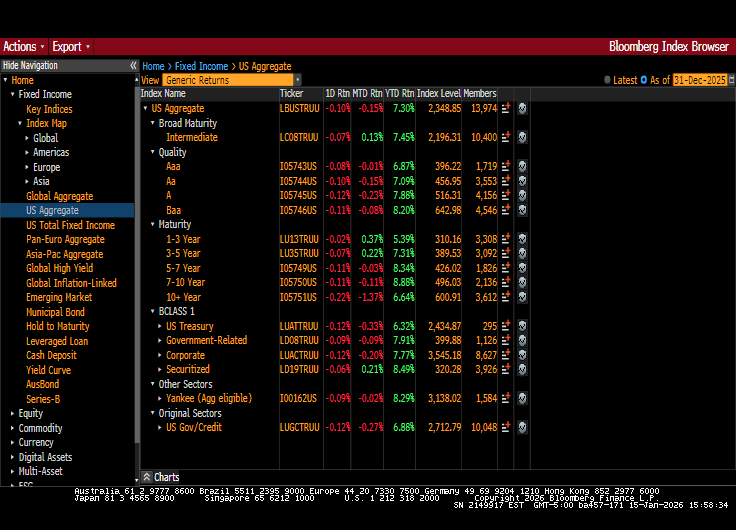
Task: Collapse the BCLASS 1 group
Action: (153, 311)
